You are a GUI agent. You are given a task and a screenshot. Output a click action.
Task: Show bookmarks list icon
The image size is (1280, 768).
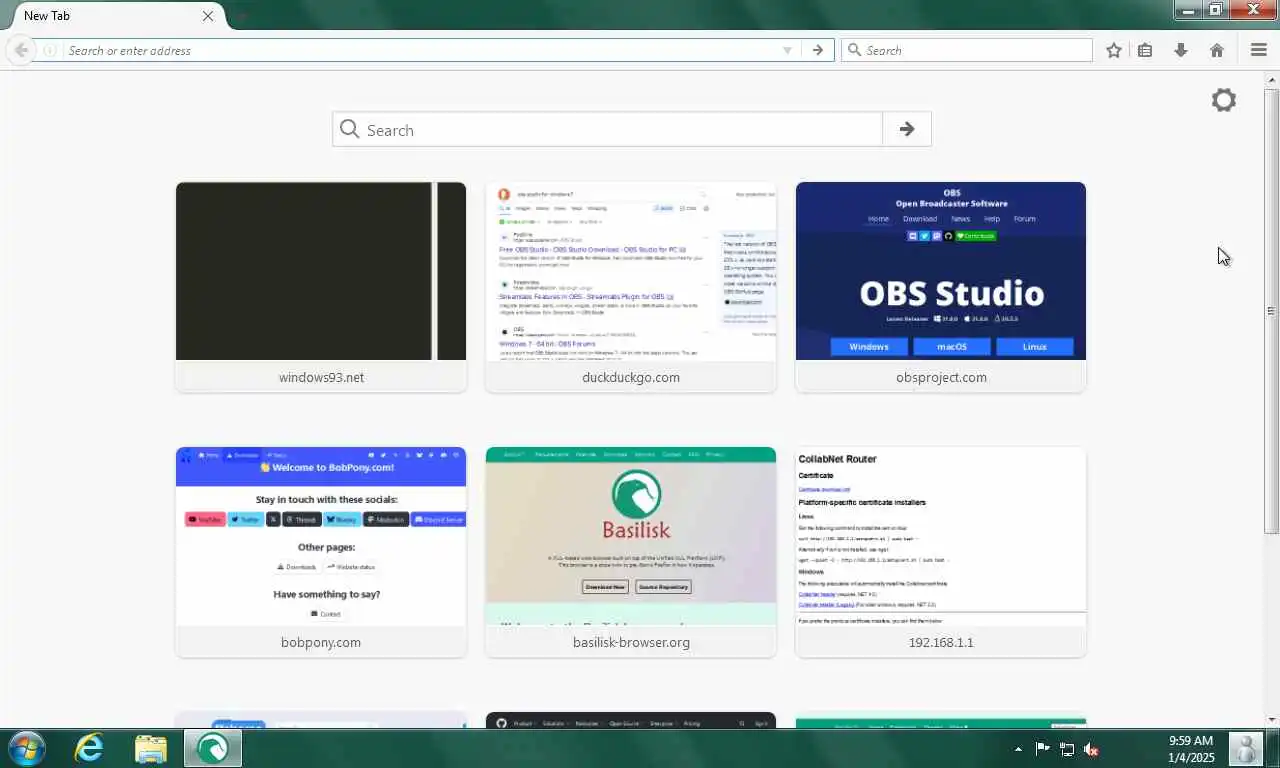coord(1145,50)
